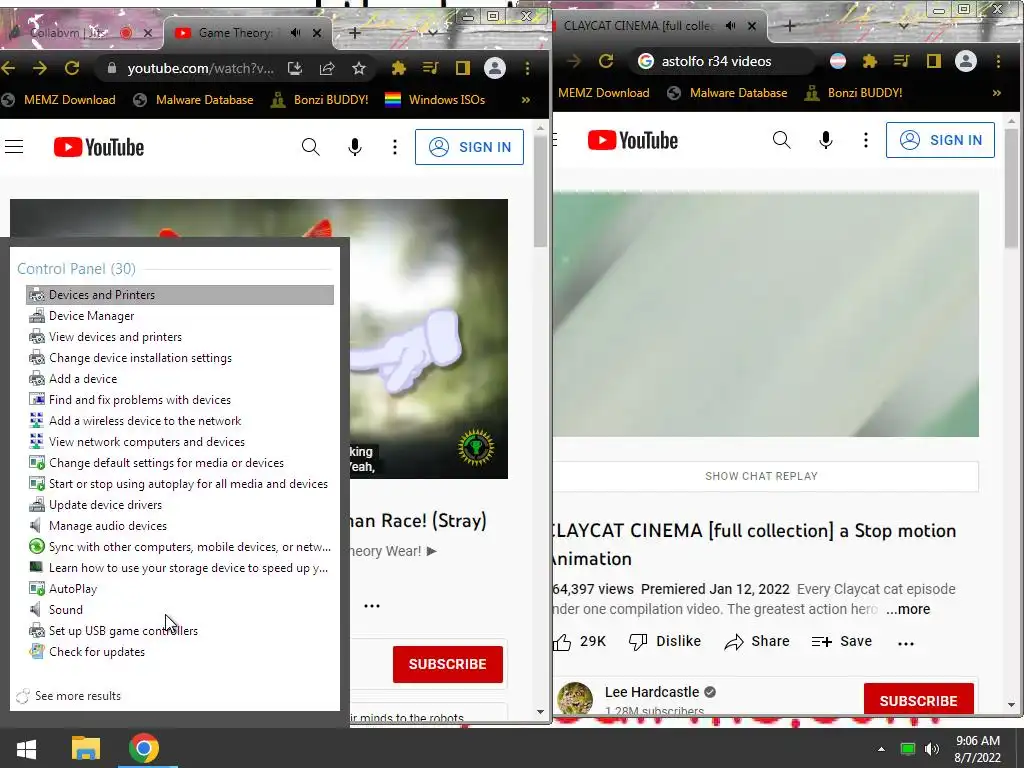This screenshot has height=768, width=1024.
Task: Select Devices and Printers result
Action: [x=180, y=295]
